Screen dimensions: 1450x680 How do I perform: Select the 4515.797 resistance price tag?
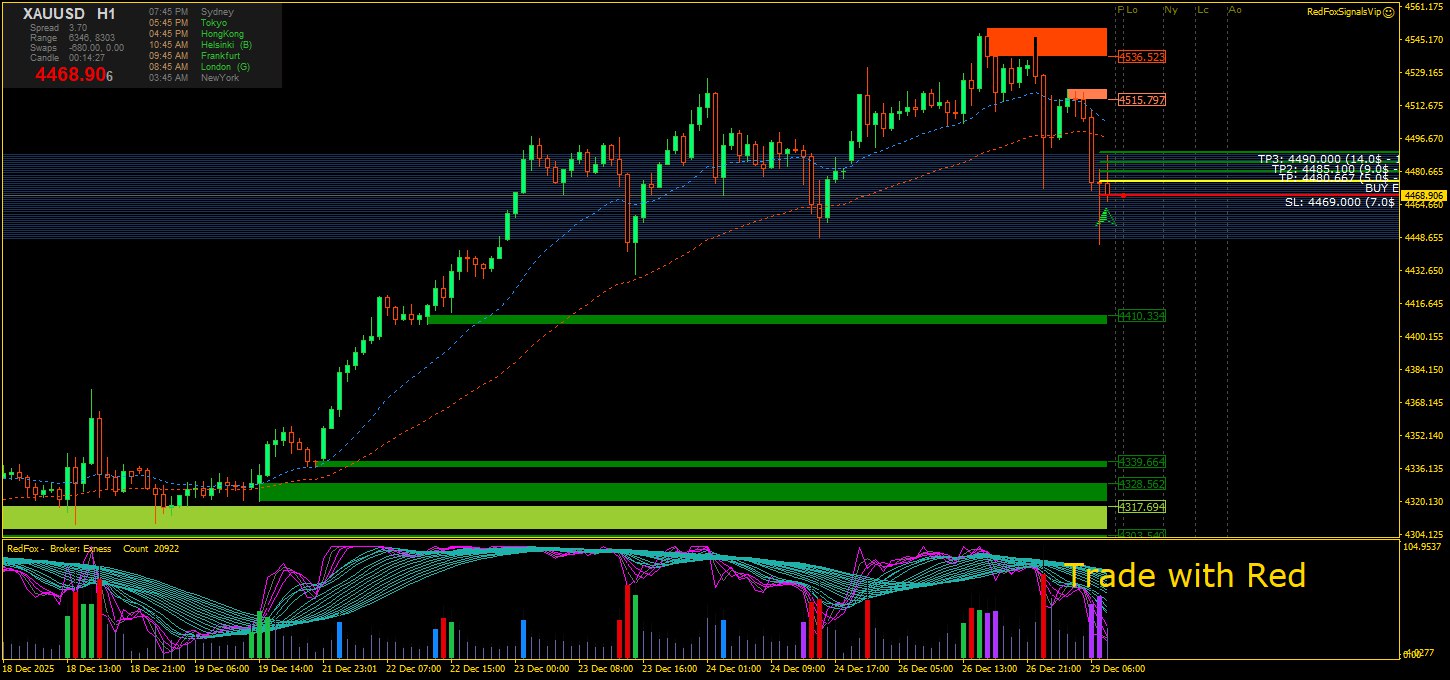[1142, 101]
